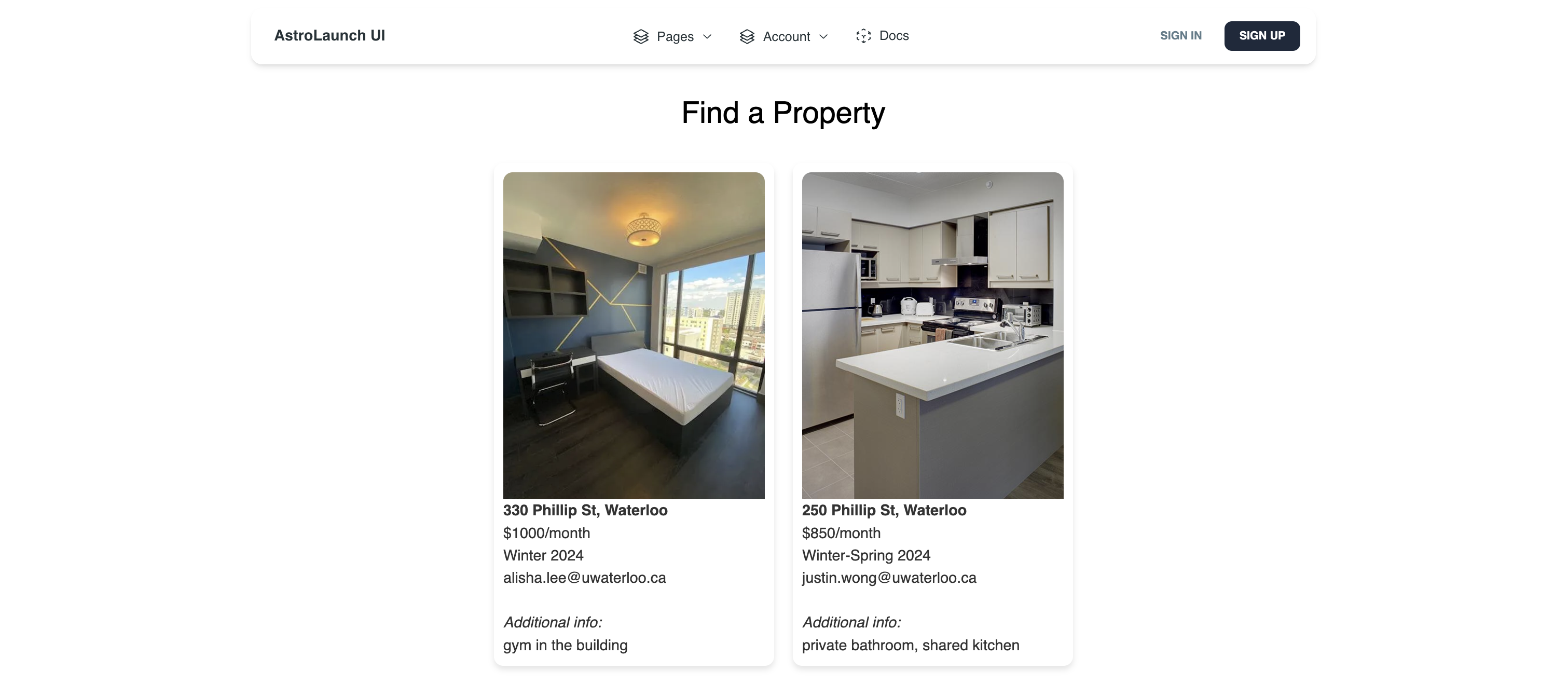
Task: Open the Account menu
Action: tap(784, 36)
